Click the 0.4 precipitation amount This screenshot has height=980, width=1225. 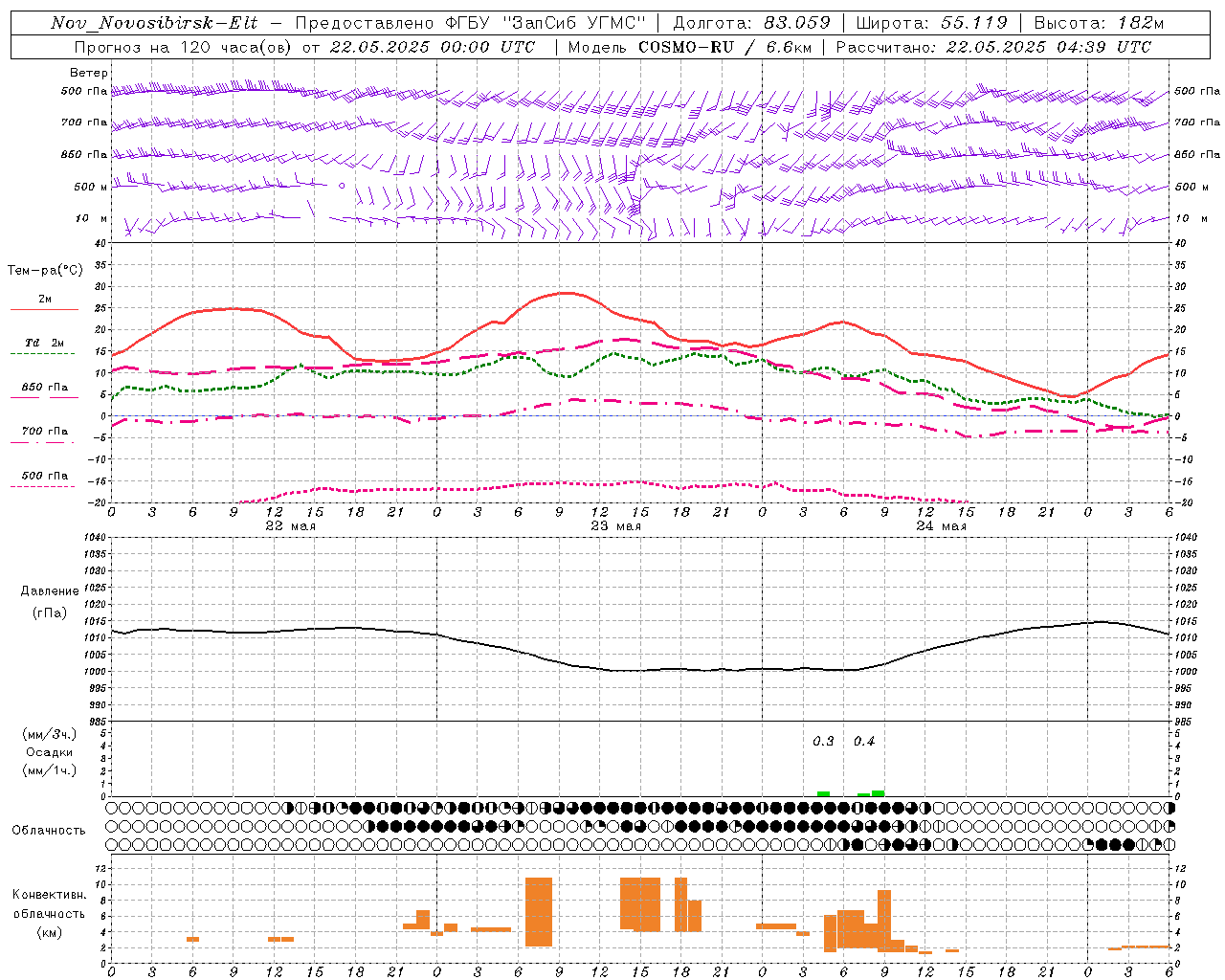click(864, 741)
